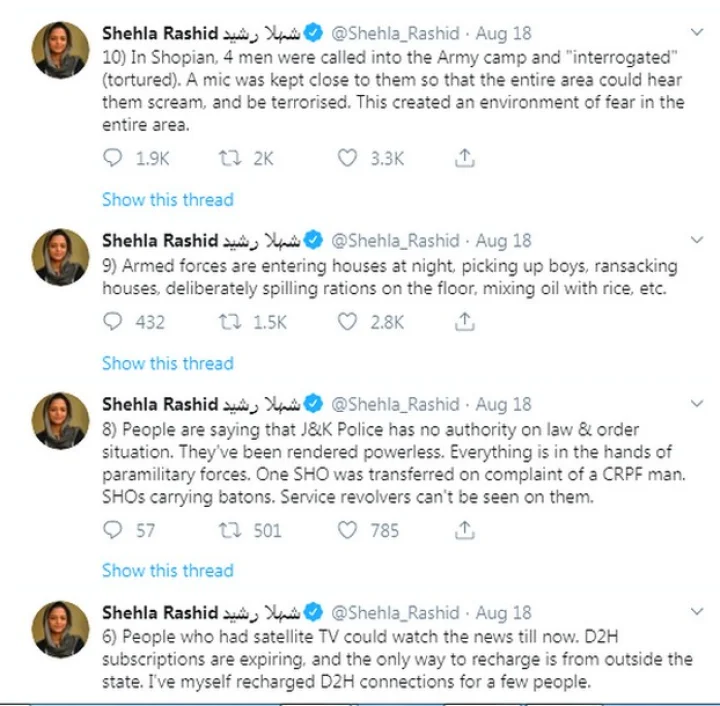Like the tweet with 2.8K likes
This screenshot has width=720, height=706.
tap(347, 322)
